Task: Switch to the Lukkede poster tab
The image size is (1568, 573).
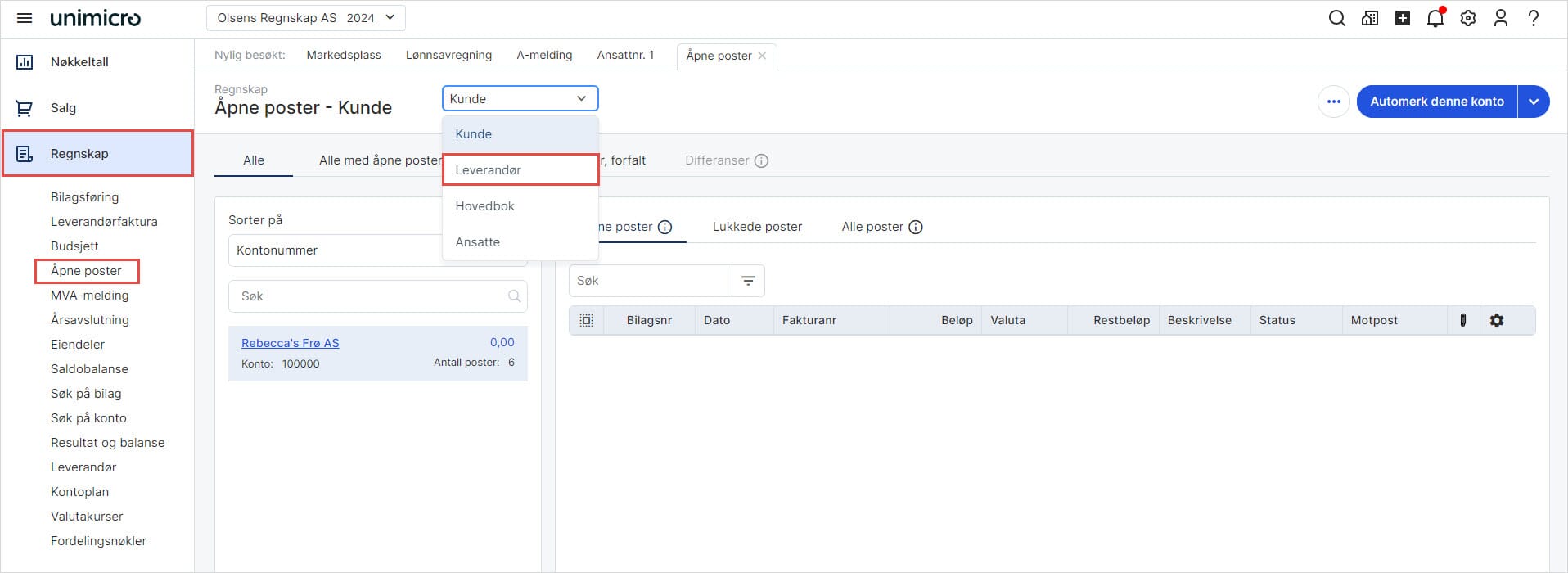Action: pyautogui.click(x=757, y=227)
